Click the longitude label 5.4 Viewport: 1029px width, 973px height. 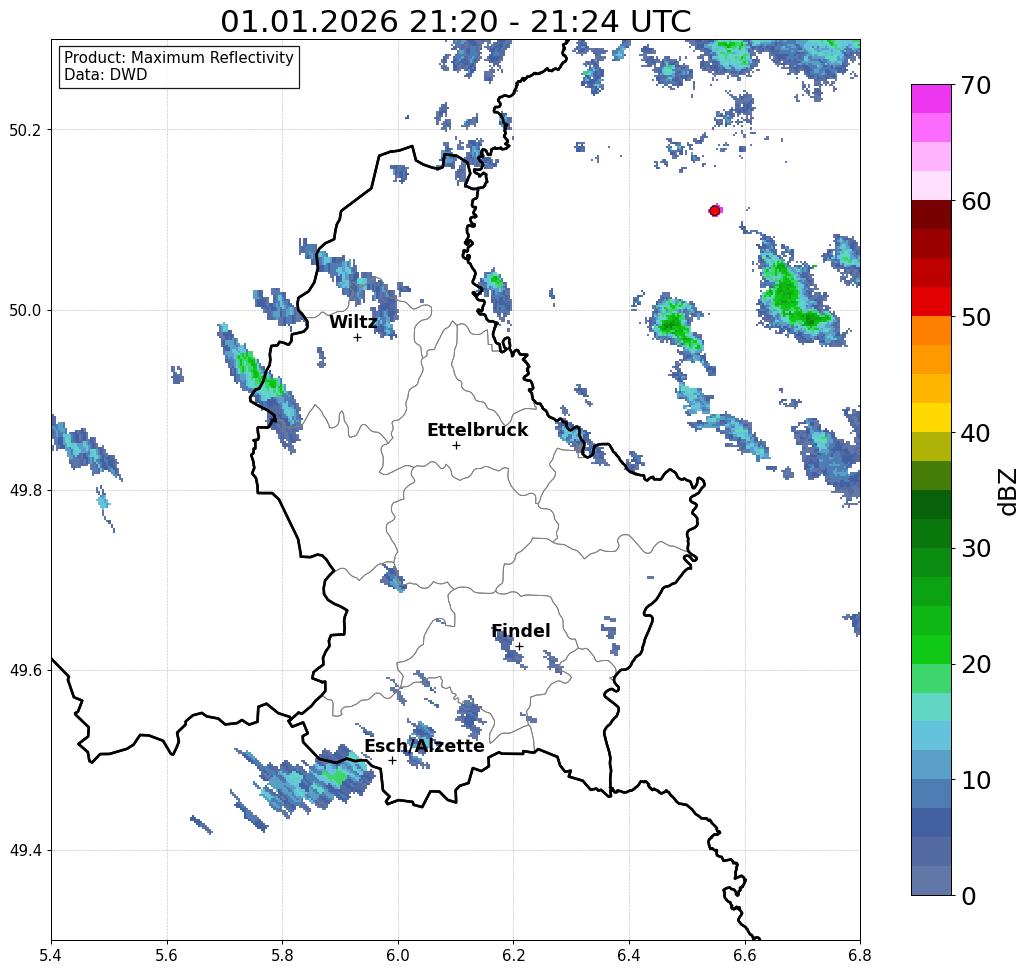[51, 955]
